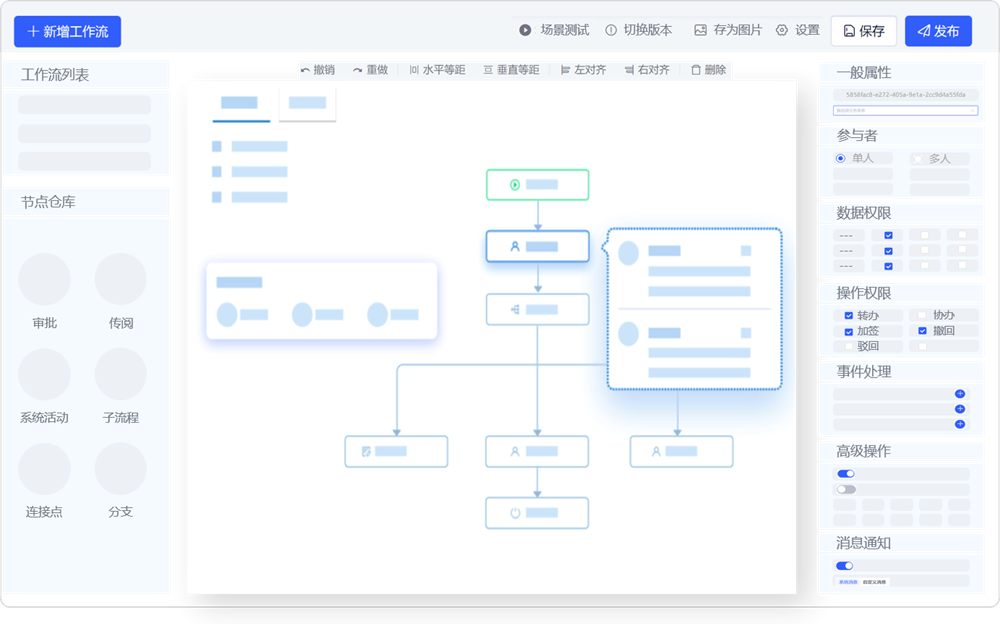Select the edit-icon node at bottom left
This screenshot has height=624, width=1000.
click(396, 451)
